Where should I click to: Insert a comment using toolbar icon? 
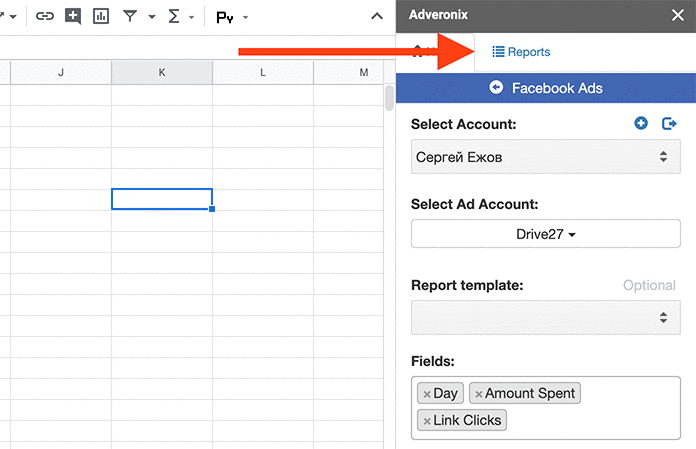[x=73, y=16]
